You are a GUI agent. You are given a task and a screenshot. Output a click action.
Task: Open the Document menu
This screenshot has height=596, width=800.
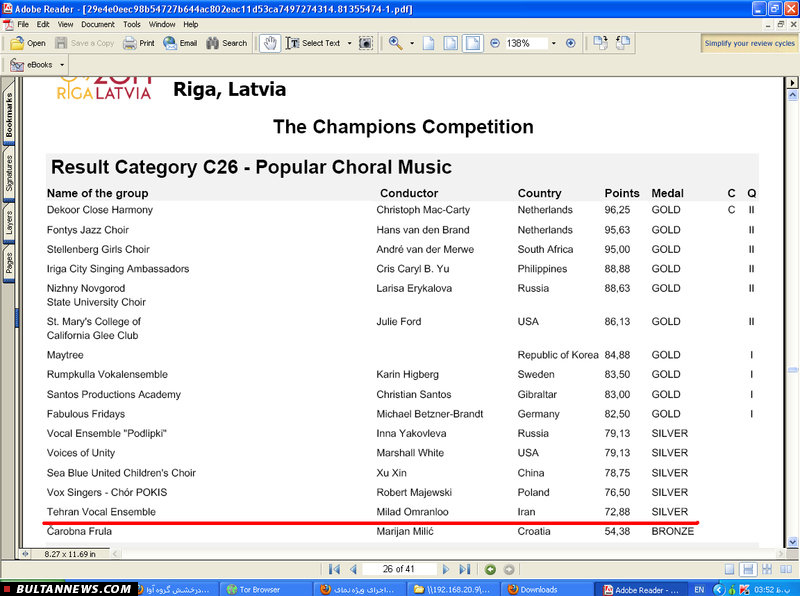(x=98, y=24)
